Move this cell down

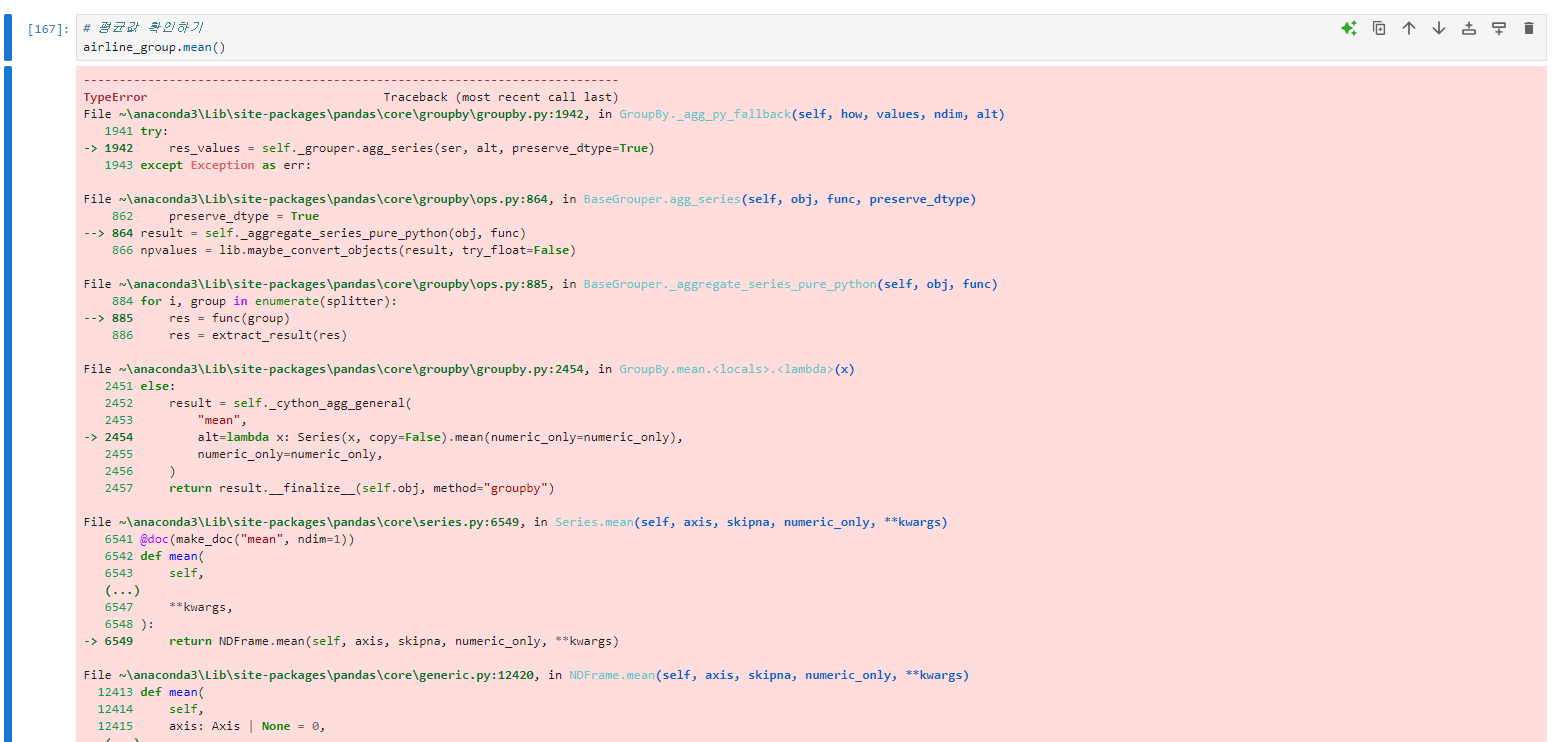click(x=1439, y=29)
